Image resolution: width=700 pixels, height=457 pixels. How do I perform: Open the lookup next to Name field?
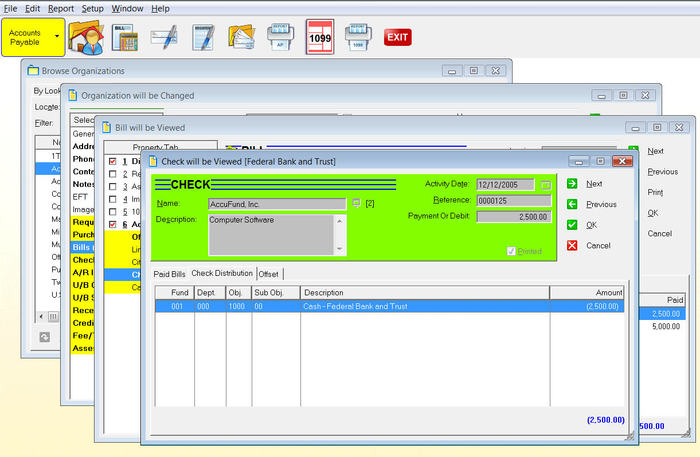(x=355, y=203)
